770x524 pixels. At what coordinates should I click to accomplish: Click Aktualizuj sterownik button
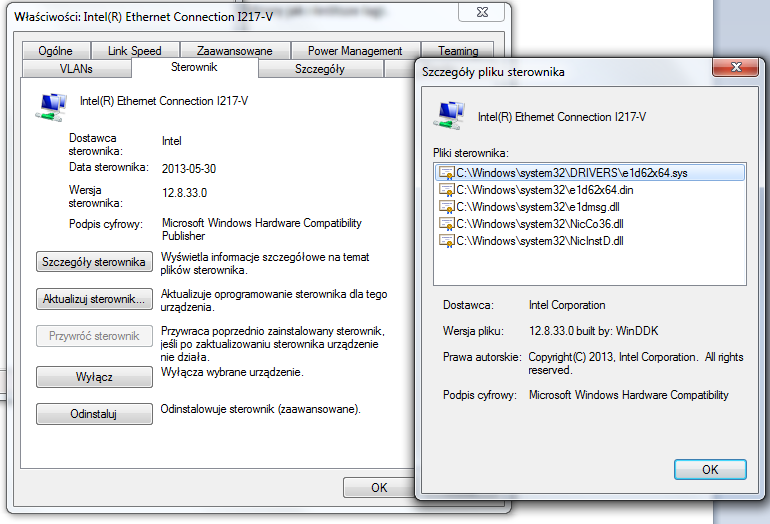[x=94, y=299]
